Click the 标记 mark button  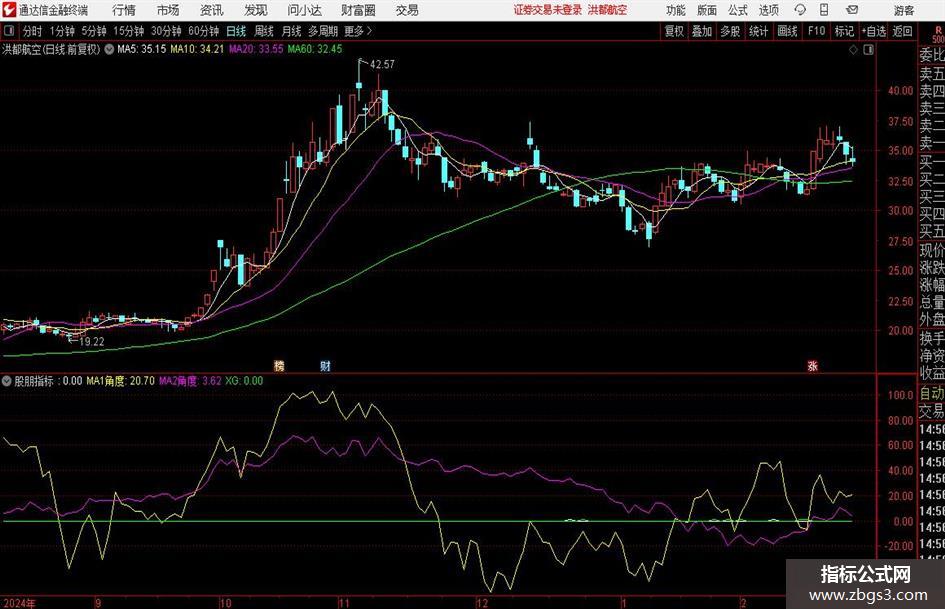(844, 31)
